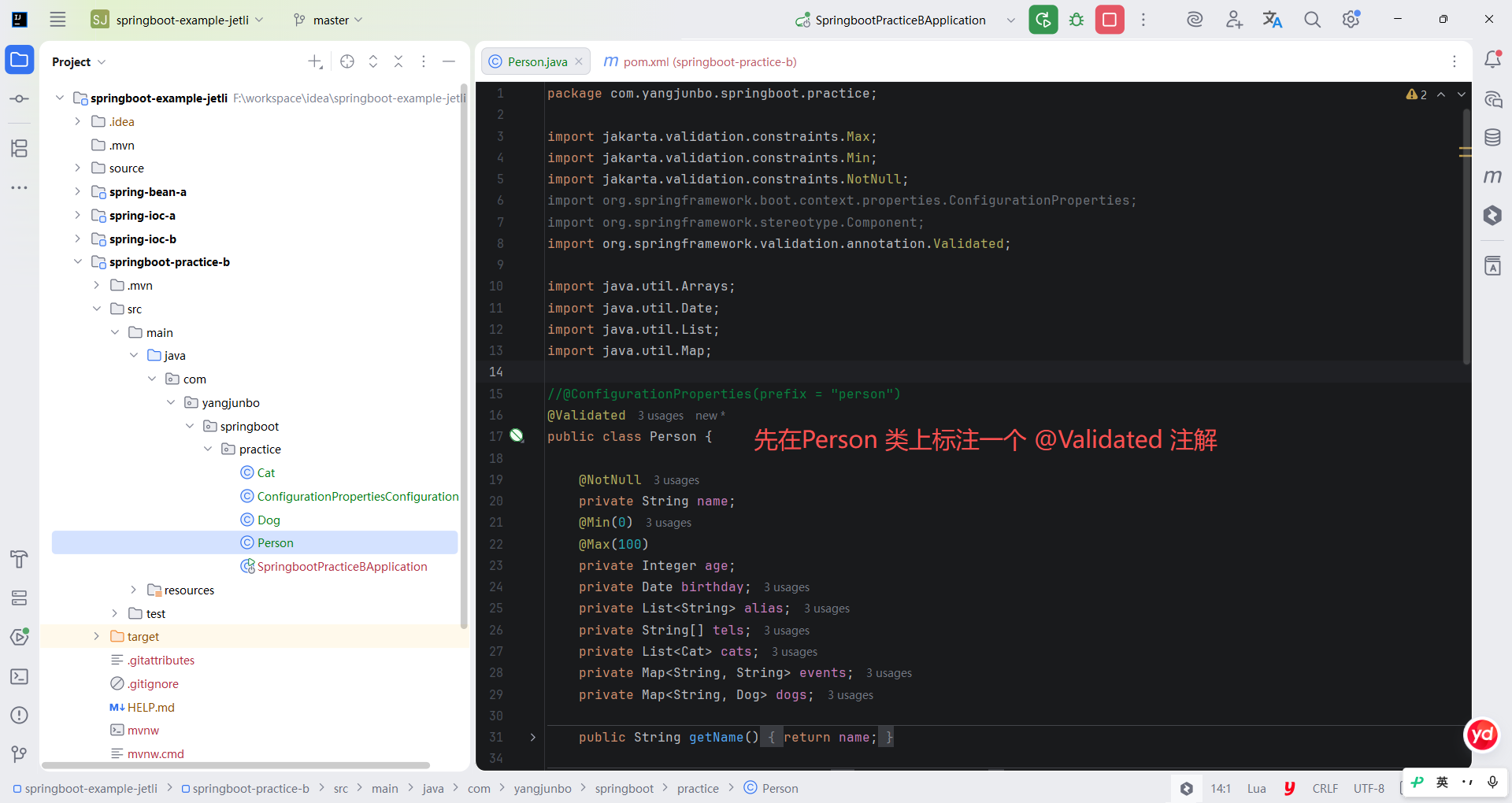Open the Youdao floating icon
Screen dimensions: 1512x803
click(1482, 735)
